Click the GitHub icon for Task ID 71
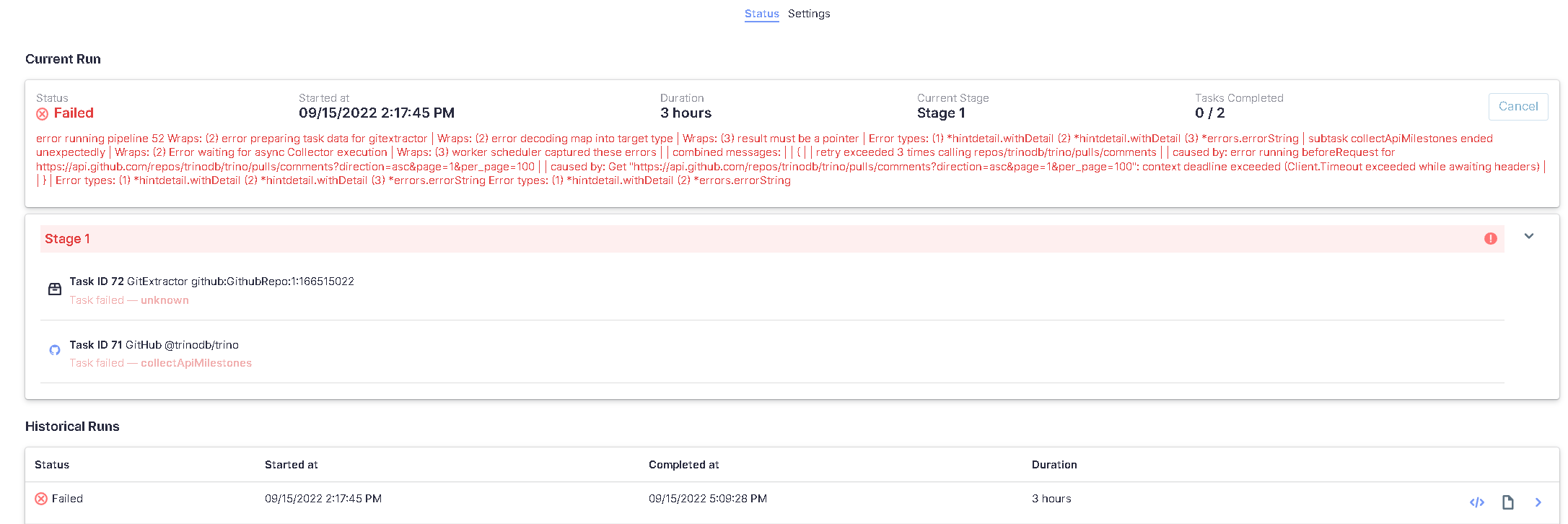Viewport: 1568px width, 524px height. pyautogui.click(x=55, y=350)
